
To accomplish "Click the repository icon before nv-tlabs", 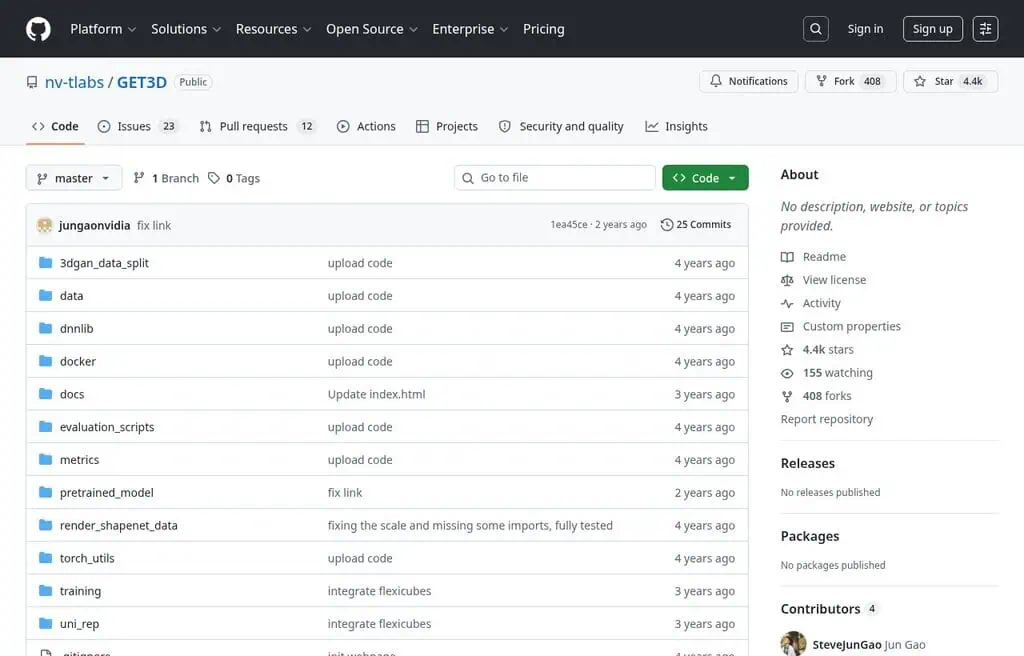I will (31, 82).
